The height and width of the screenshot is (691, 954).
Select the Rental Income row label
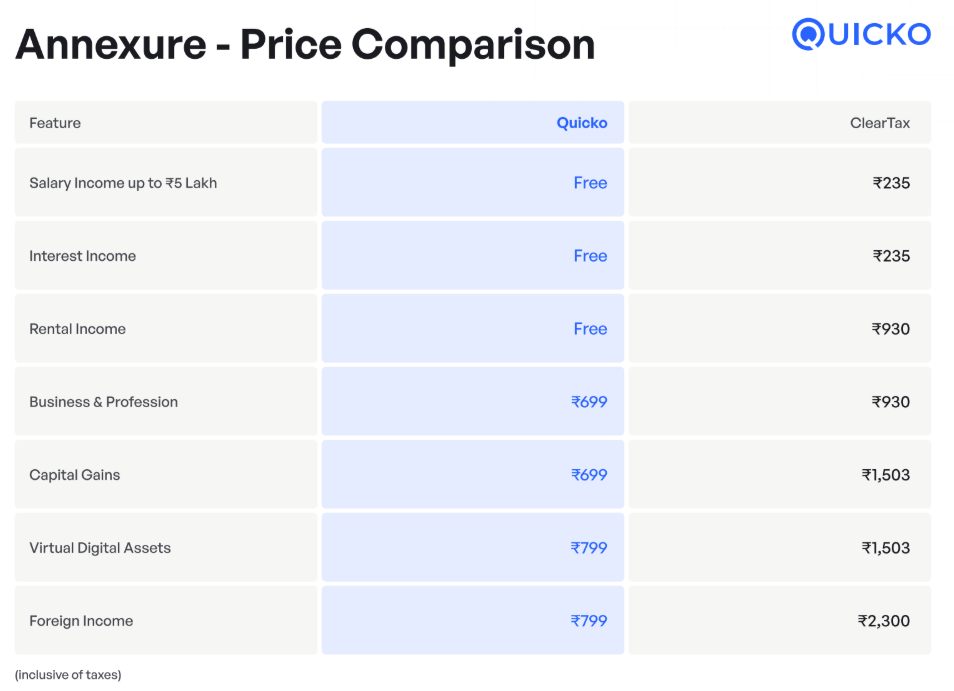pos(77,329)
